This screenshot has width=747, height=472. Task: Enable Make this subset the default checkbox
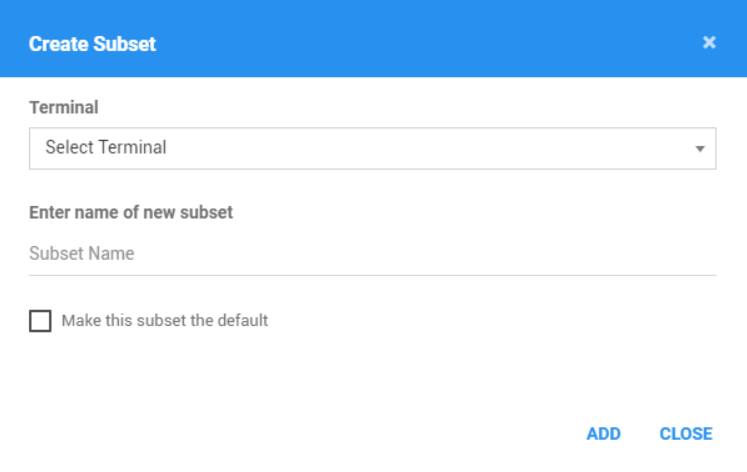[40, 321]
